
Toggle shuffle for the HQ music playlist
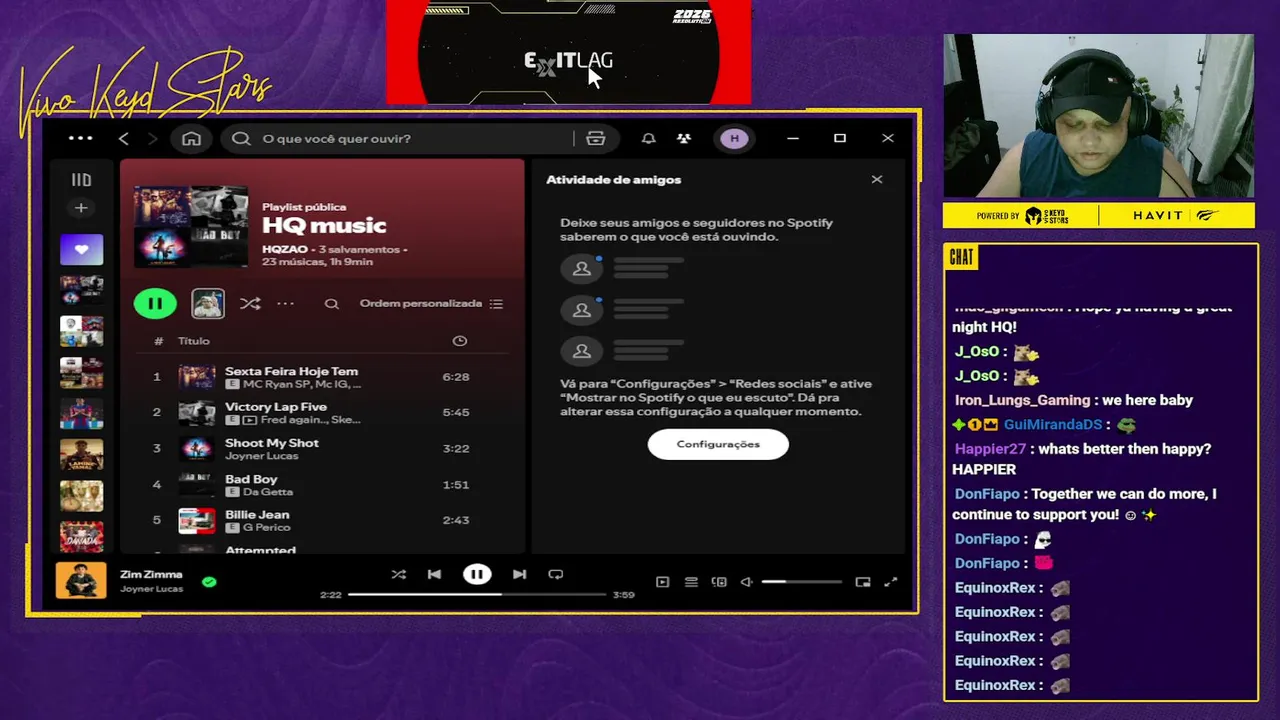250,303
